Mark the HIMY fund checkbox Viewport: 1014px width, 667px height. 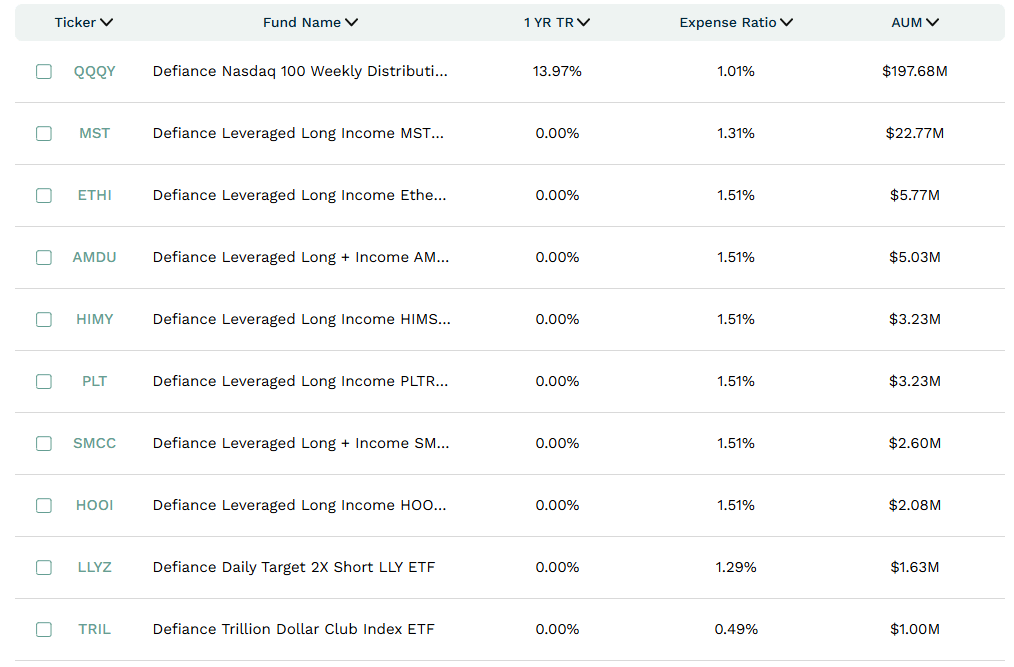click(x=44, y=320)
